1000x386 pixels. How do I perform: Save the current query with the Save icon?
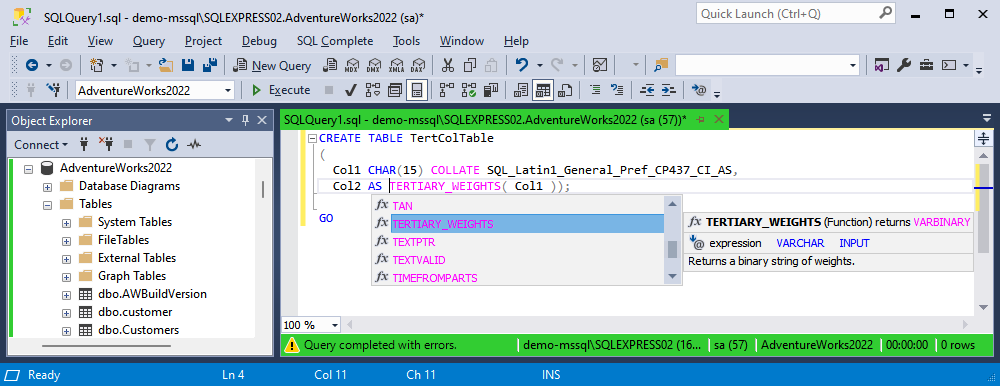[x=188, y=65]
